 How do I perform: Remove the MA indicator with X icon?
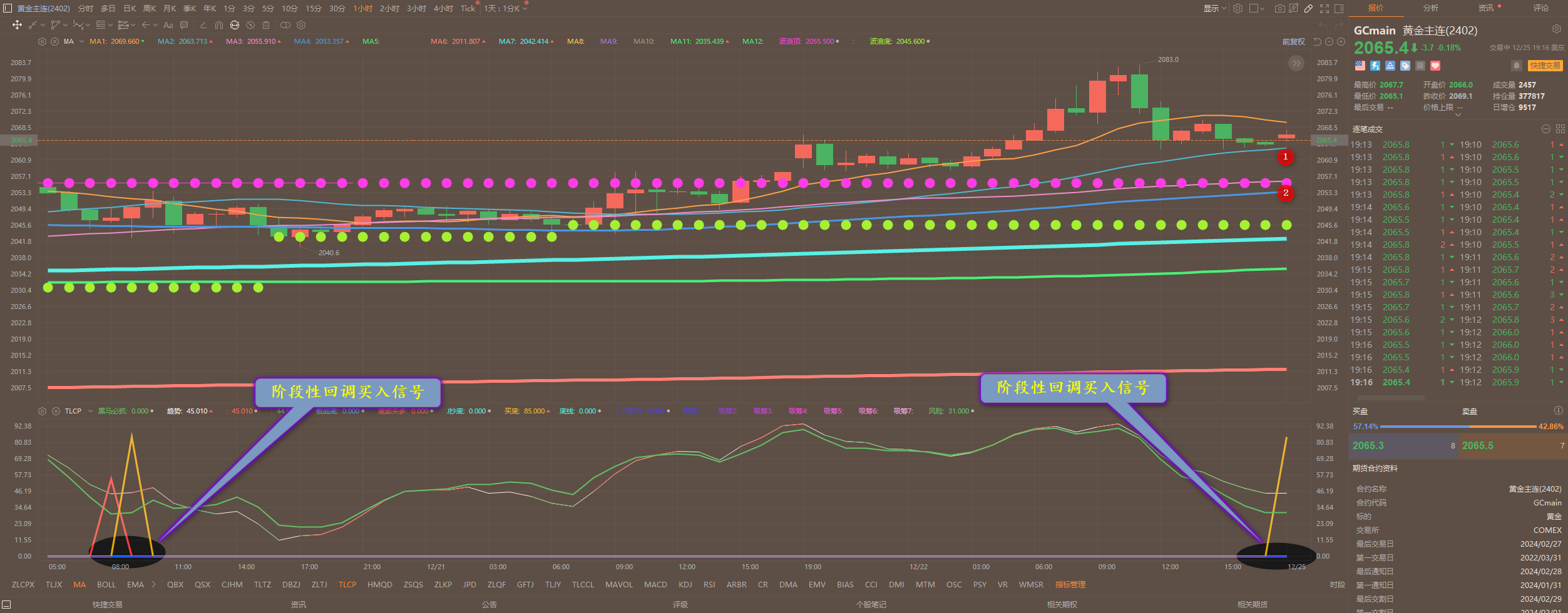click(54, 41)
